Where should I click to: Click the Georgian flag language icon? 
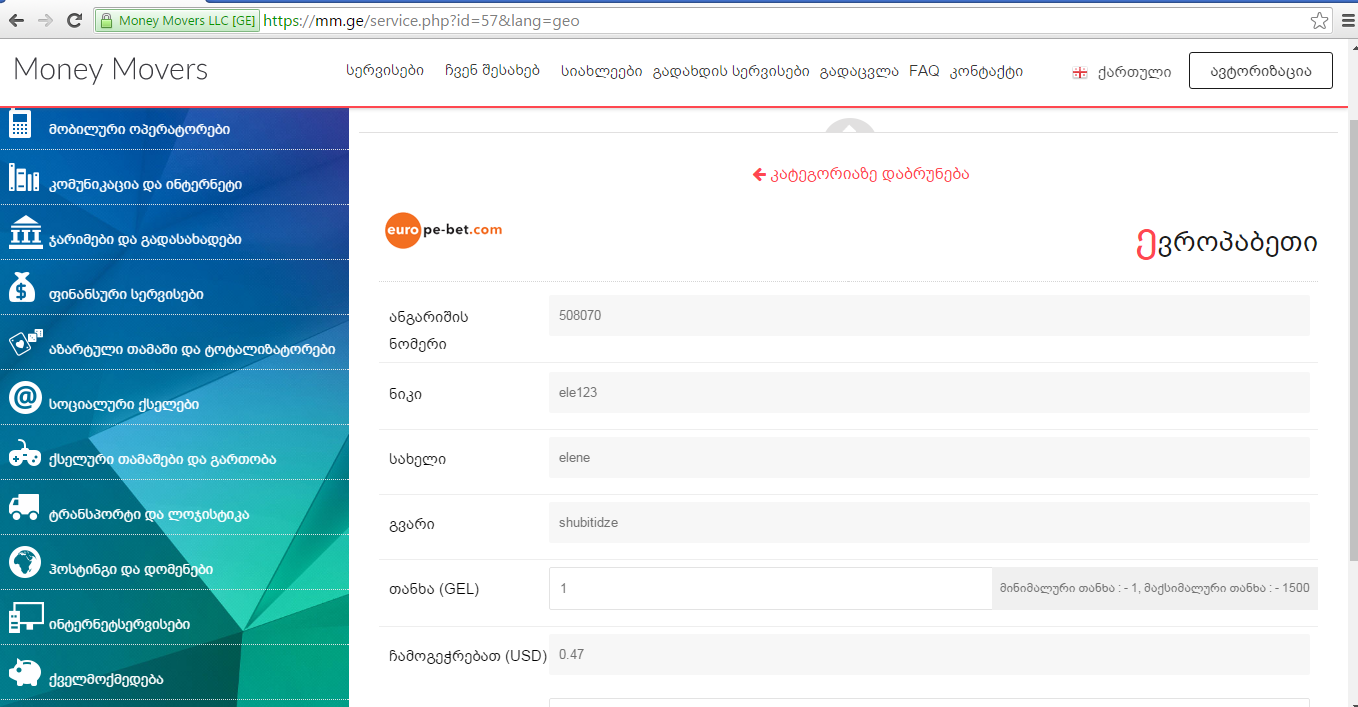click(1080, 72)
